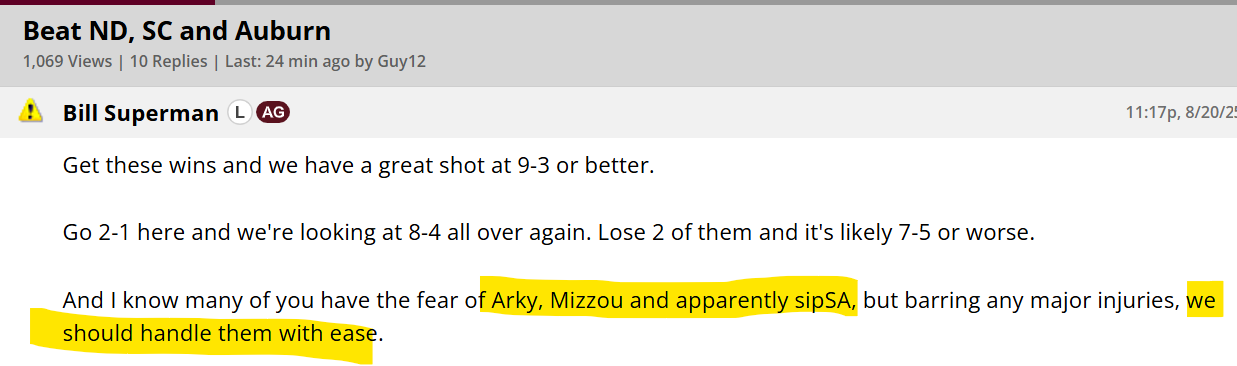
Task: Open the Beat ND, SC and Auburn thread title
Action: tap(177, 31)
